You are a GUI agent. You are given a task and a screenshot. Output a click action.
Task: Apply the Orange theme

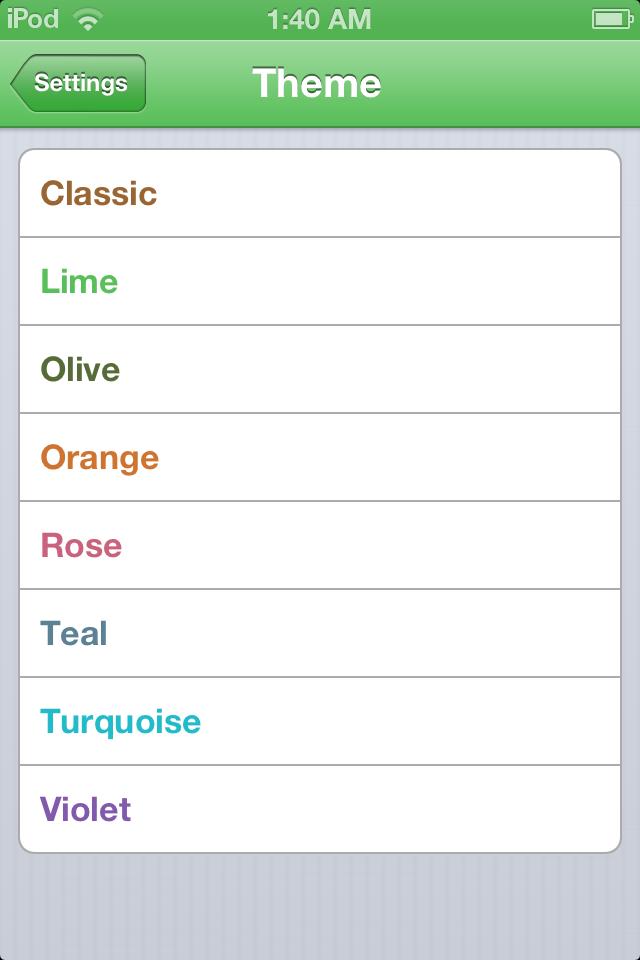(320, 457)
